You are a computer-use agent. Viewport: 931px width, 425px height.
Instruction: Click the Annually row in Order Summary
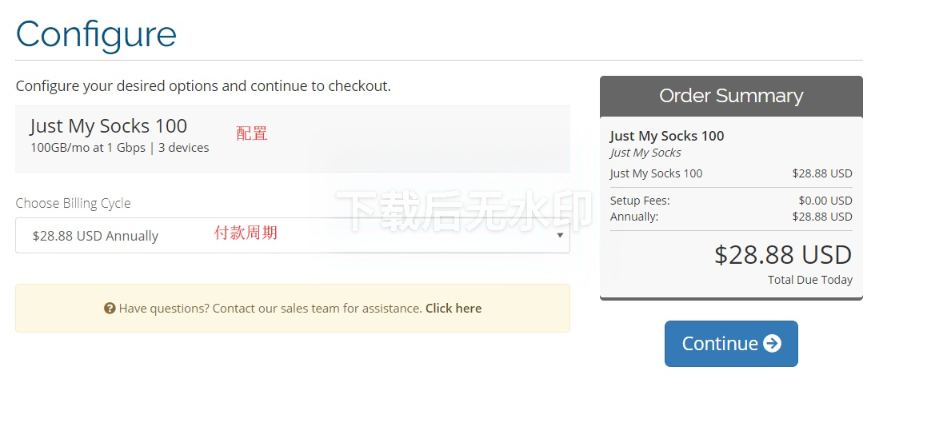pos(634,216)
